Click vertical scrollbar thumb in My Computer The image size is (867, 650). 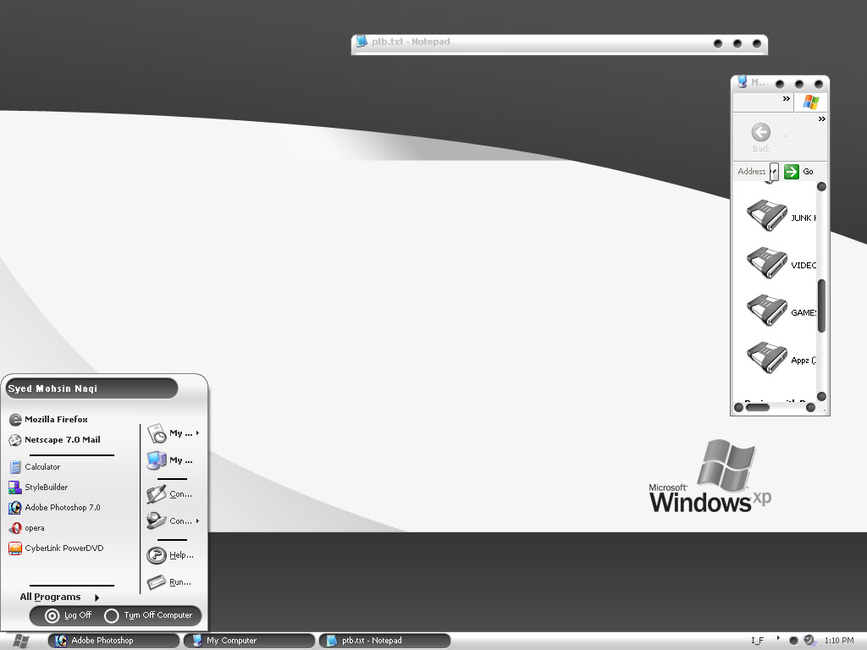pyautogui.click(x=822, y=306)
